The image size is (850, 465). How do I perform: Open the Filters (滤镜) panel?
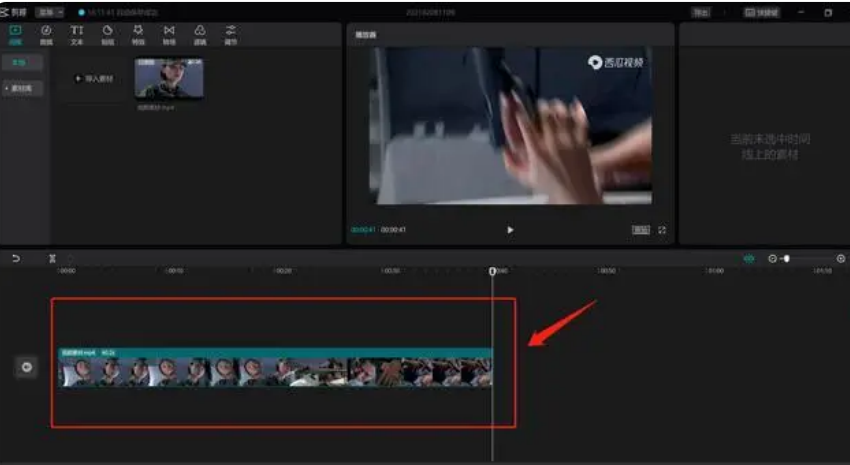coord(200,35)
